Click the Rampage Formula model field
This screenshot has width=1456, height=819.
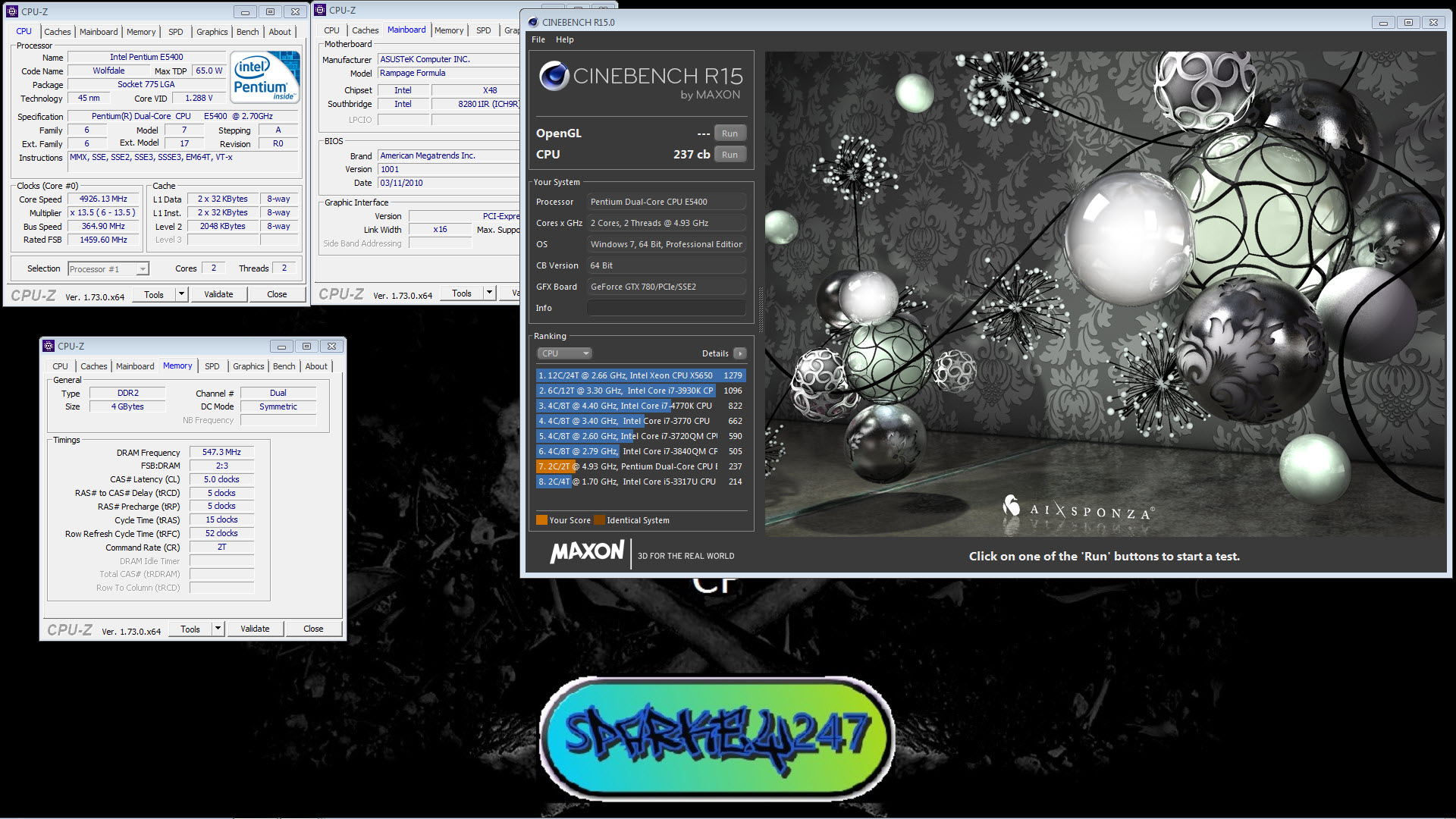click(449, 73)
